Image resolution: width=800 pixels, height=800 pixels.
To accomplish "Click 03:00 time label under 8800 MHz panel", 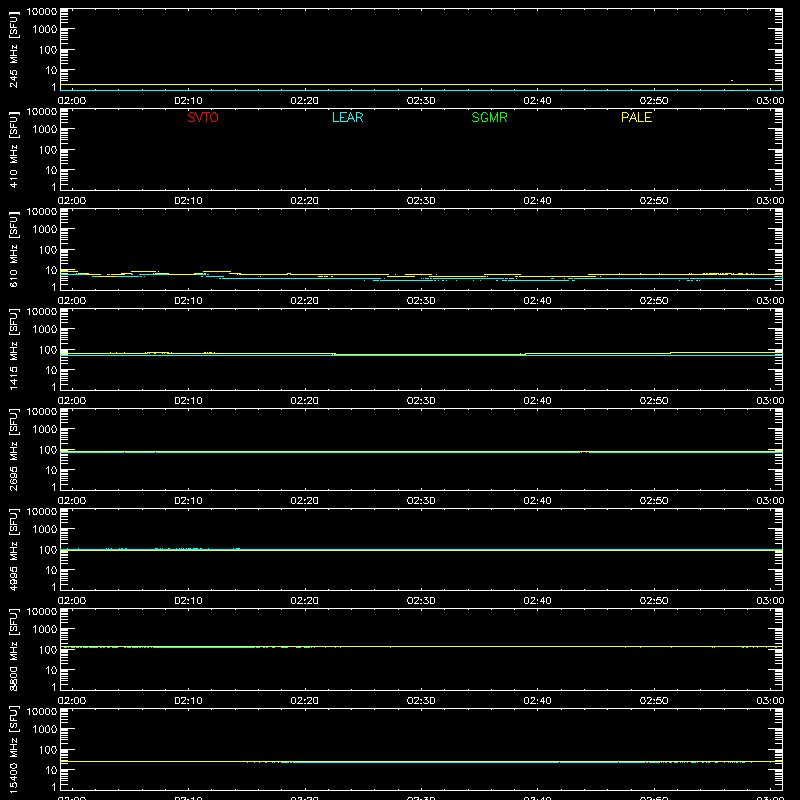I will point(770,701).
